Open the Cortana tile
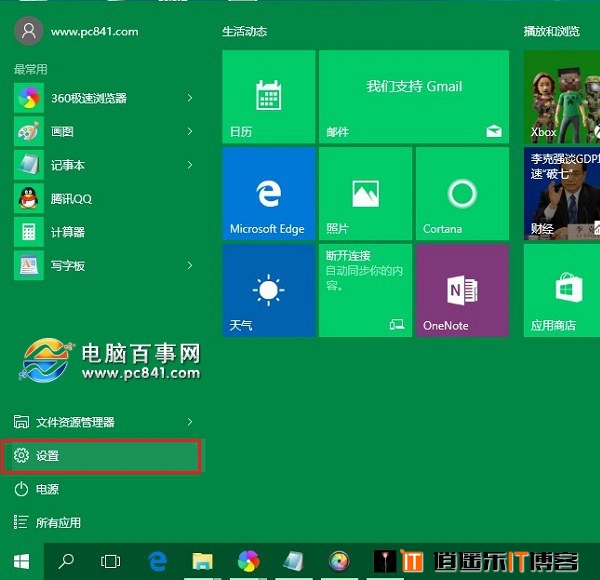600x580 pixels. point(462,194)
